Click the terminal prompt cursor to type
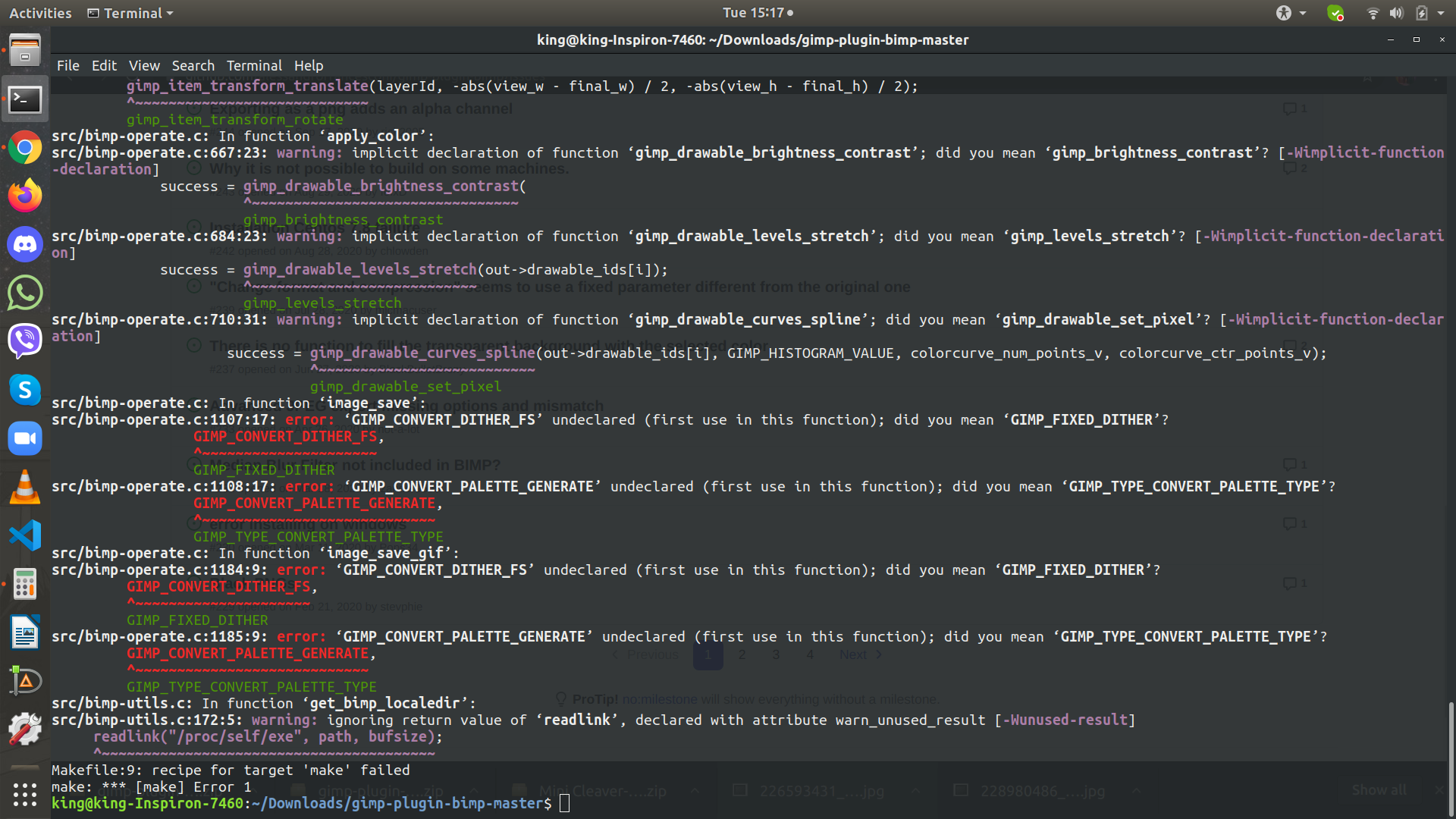1456x819 pixels. [563, 803]
